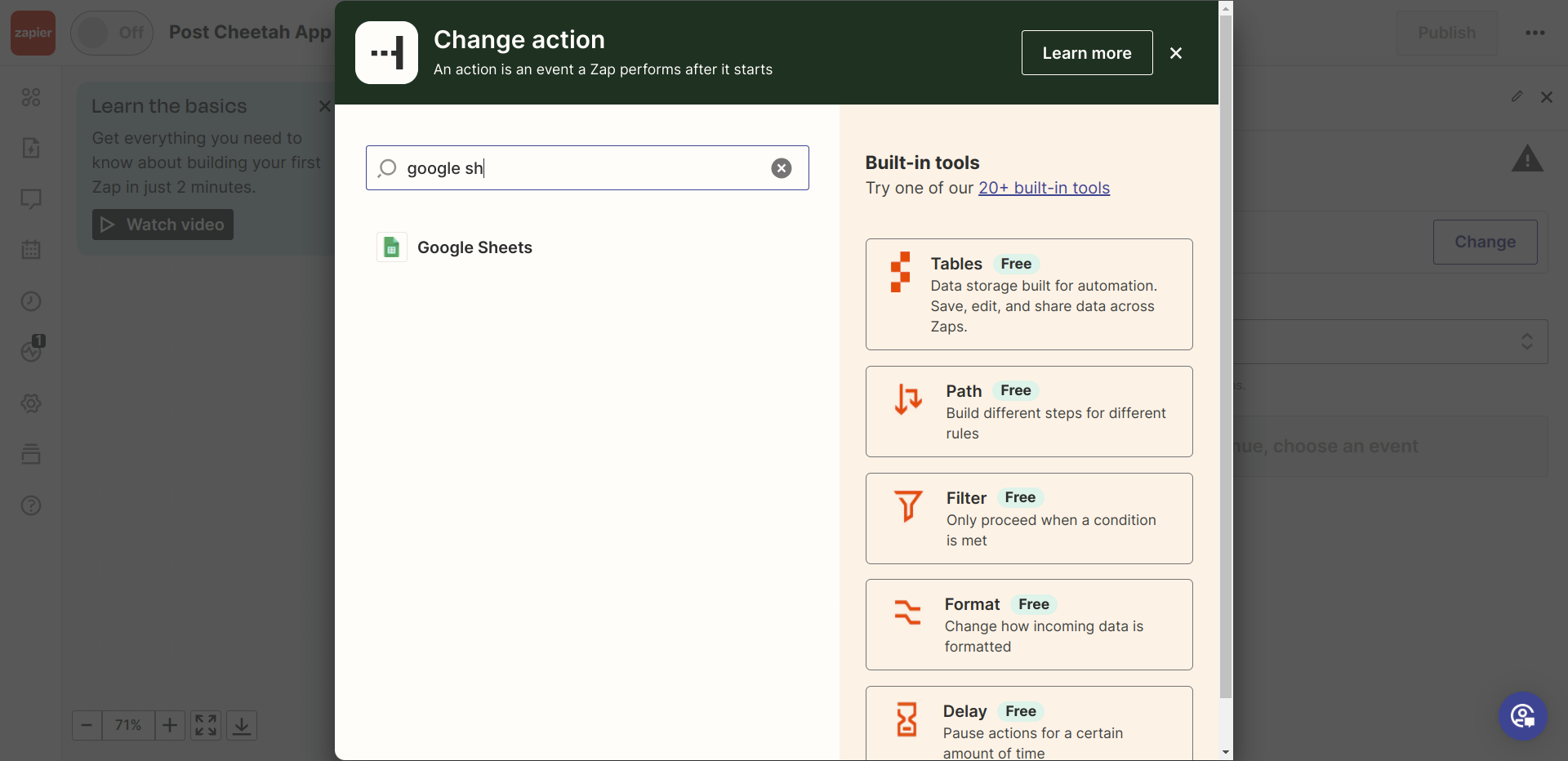Click the Zapier logo

click(33, 33)
